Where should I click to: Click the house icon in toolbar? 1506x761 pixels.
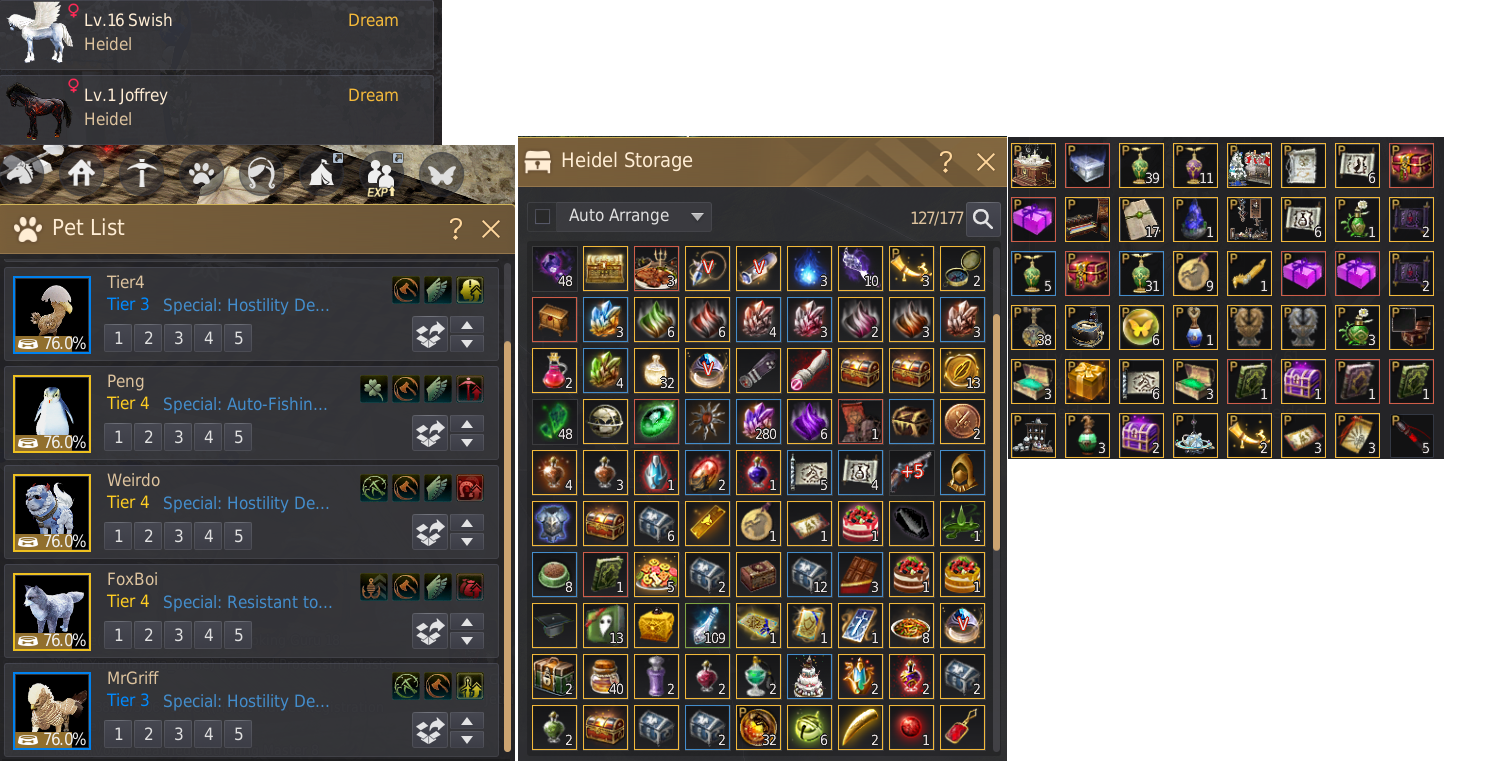[82, 174]
